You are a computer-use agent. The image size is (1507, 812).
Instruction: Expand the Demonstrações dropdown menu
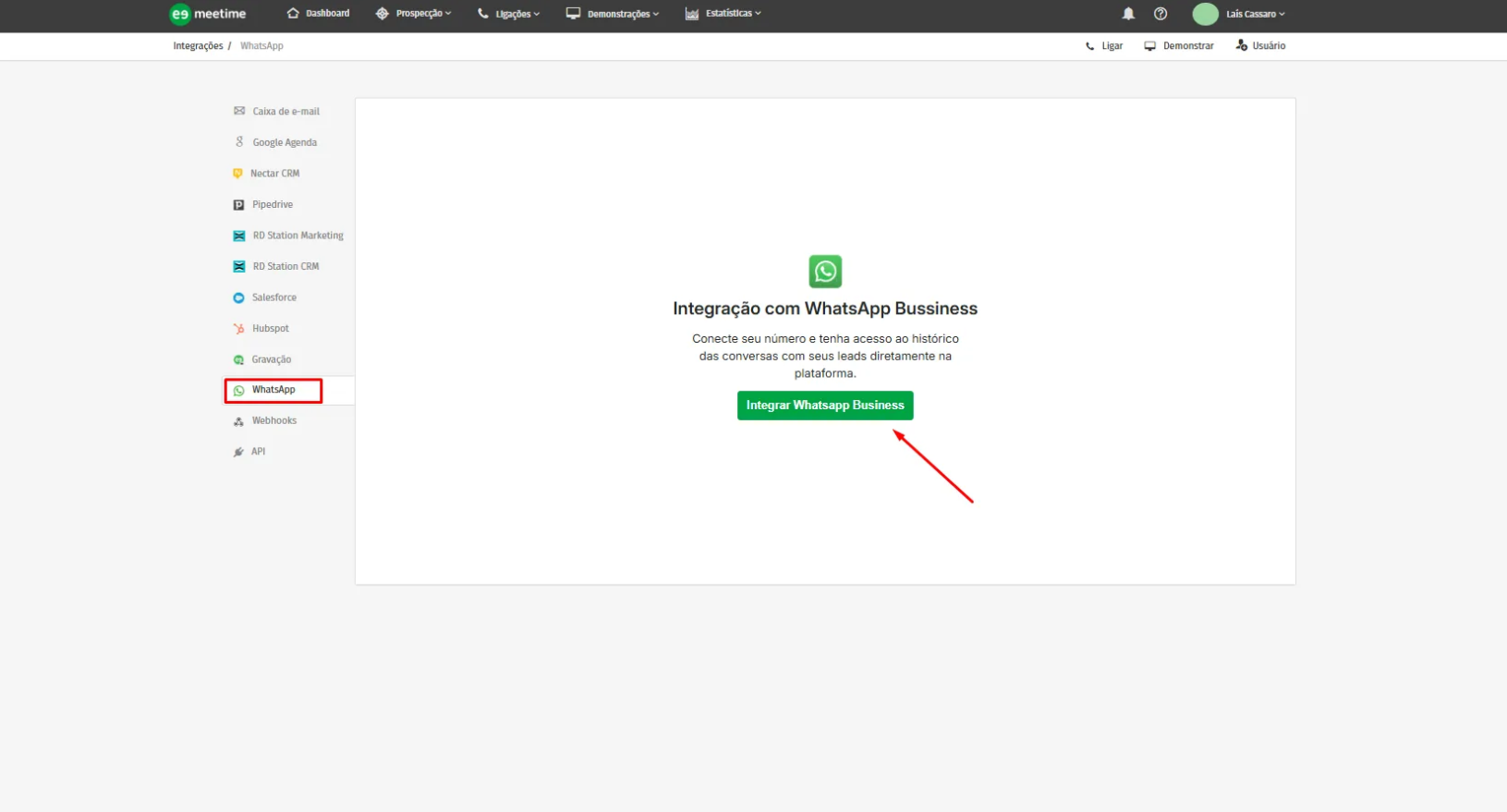[624, 14]
